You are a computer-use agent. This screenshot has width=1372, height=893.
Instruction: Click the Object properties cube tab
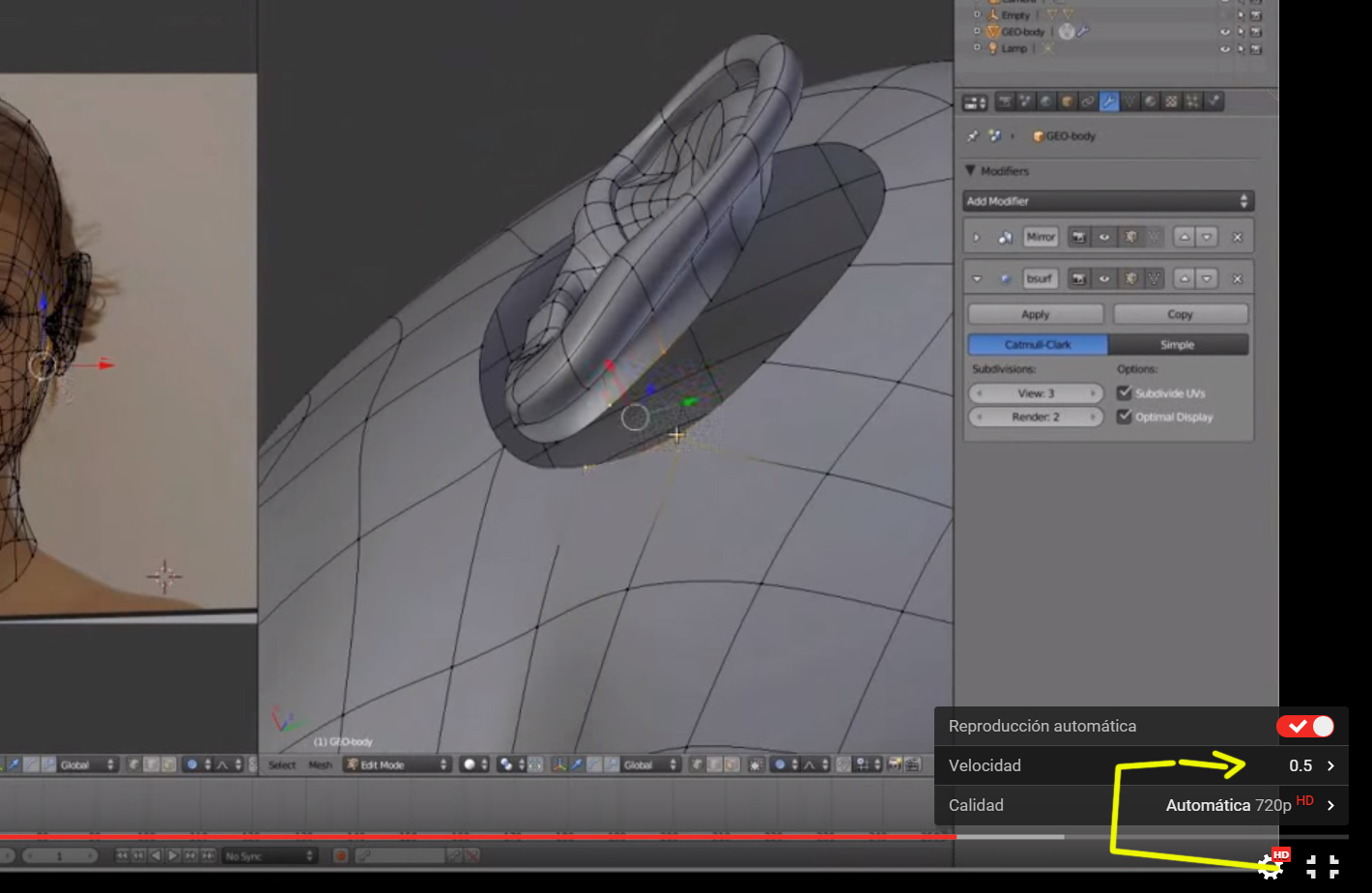[x=1067, y=101]
